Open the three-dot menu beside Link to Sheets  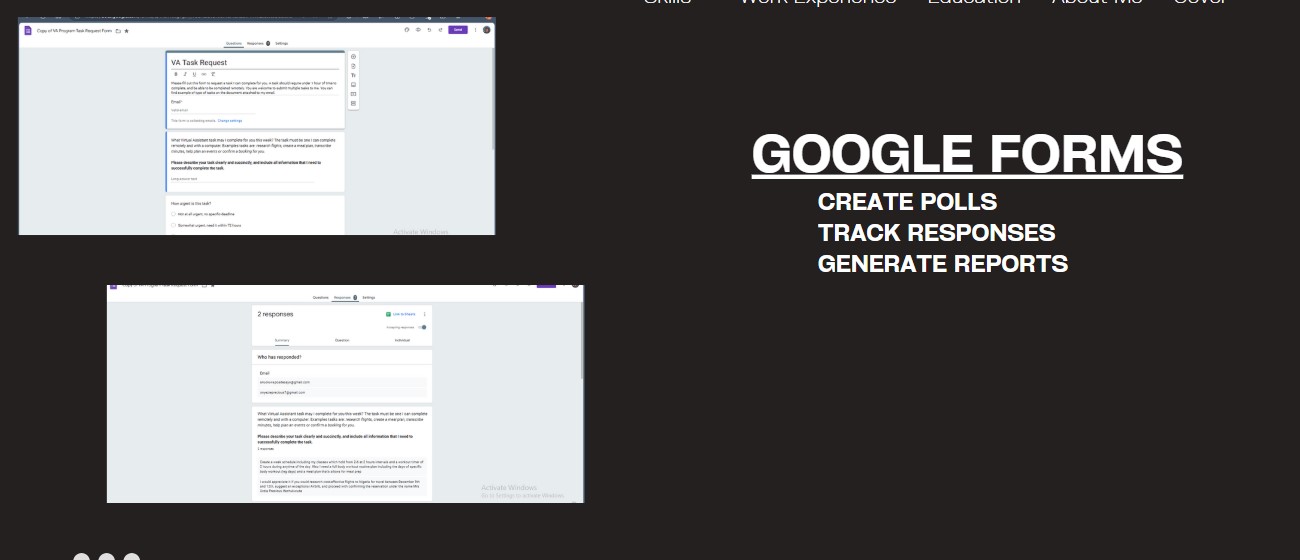pos(425,314)
